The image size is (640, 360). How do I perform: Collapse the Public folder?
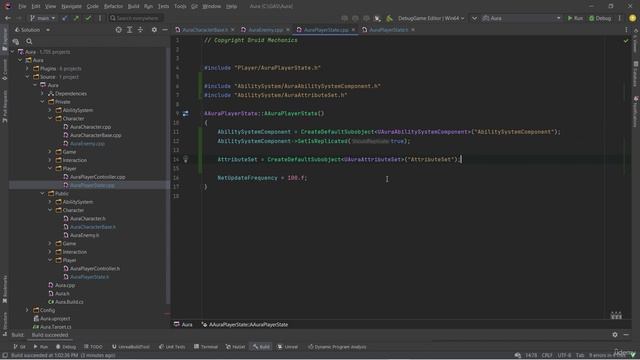[x=42, y=193]
